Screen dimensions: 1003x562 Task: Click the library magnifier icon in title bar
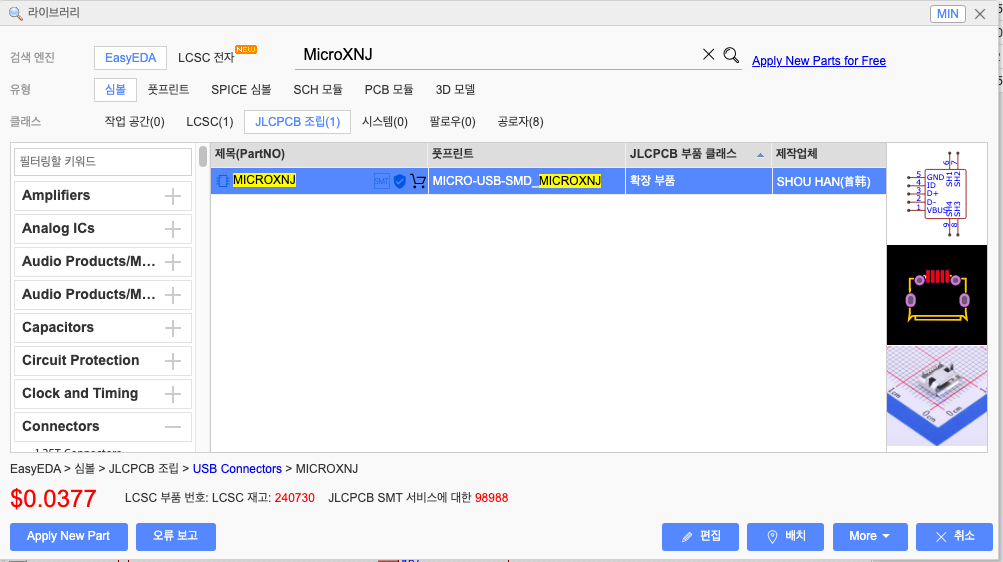[x=15, y=13]
